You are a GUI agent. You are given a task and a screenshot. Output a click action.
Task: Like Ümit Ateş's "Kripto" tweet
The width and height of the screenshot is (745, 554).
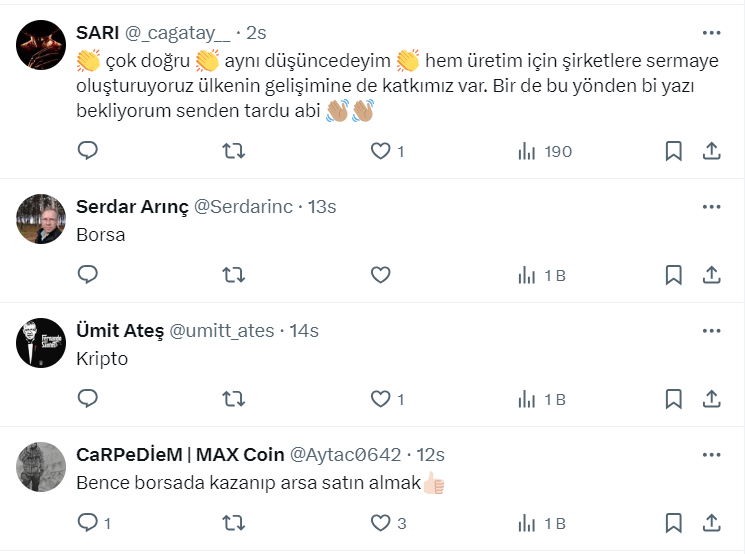380,399
